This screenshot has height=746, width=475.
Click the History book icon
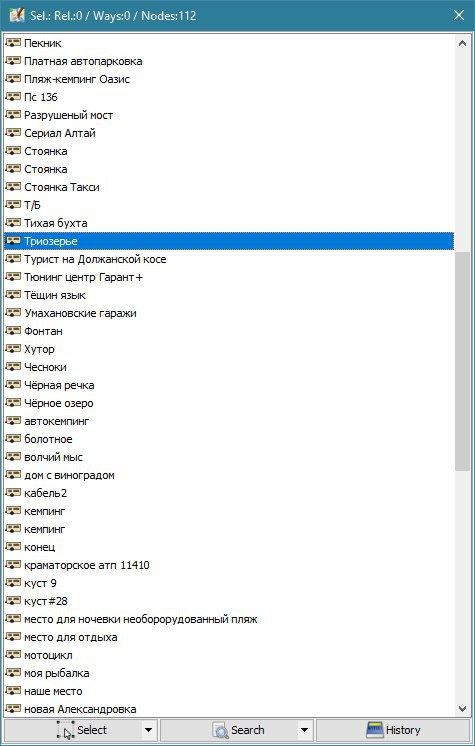click(375, 730)
